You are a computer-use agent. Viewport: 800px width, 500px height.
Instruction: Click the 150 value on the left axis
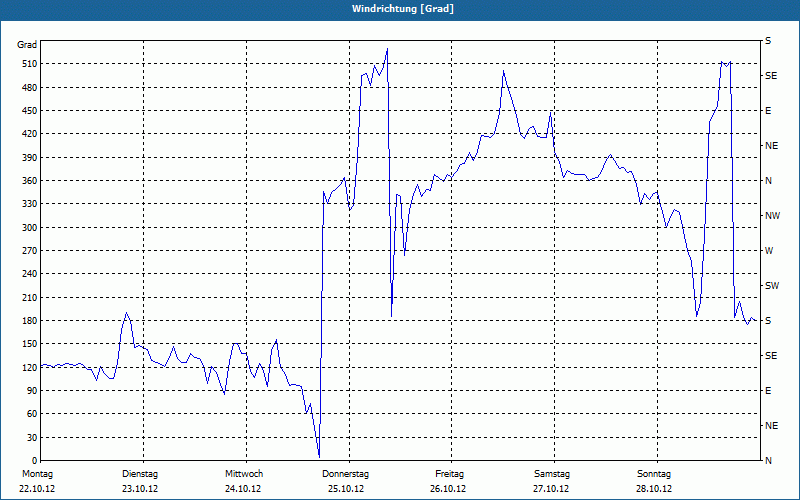(29, 344)
